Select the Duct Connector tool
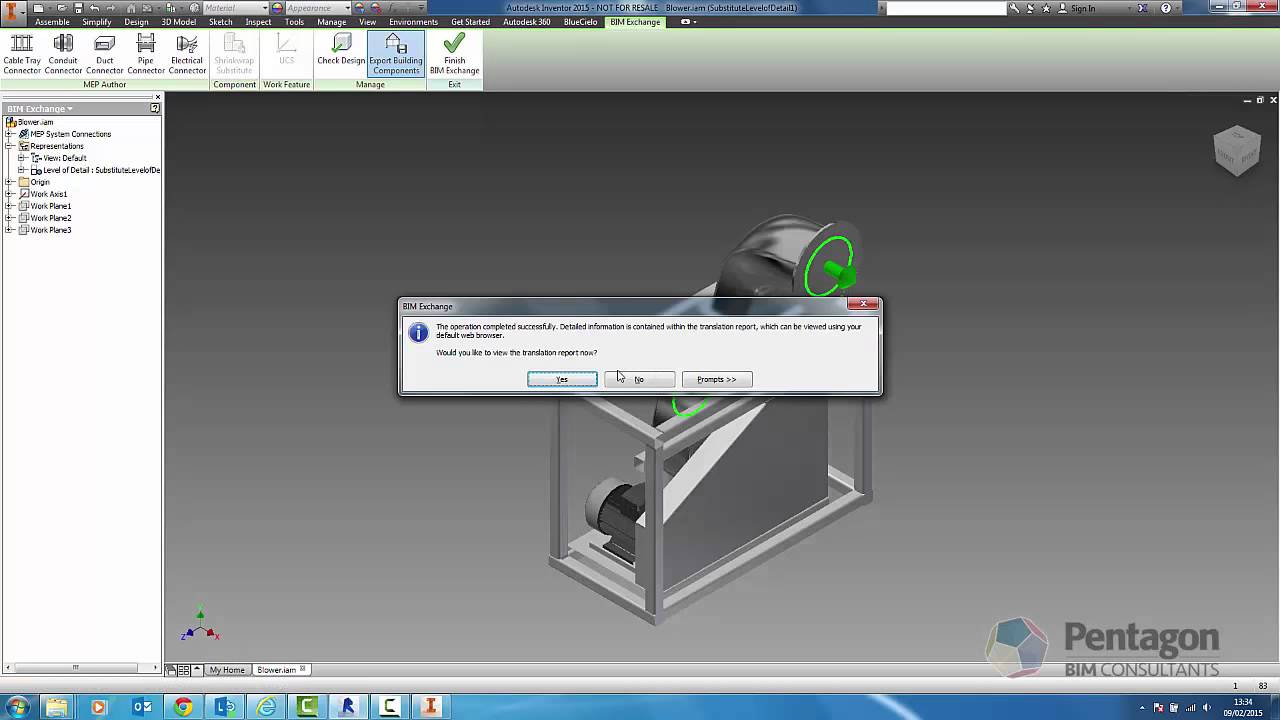The width and height of the screenshot is (1280, 720). (104, 54)
